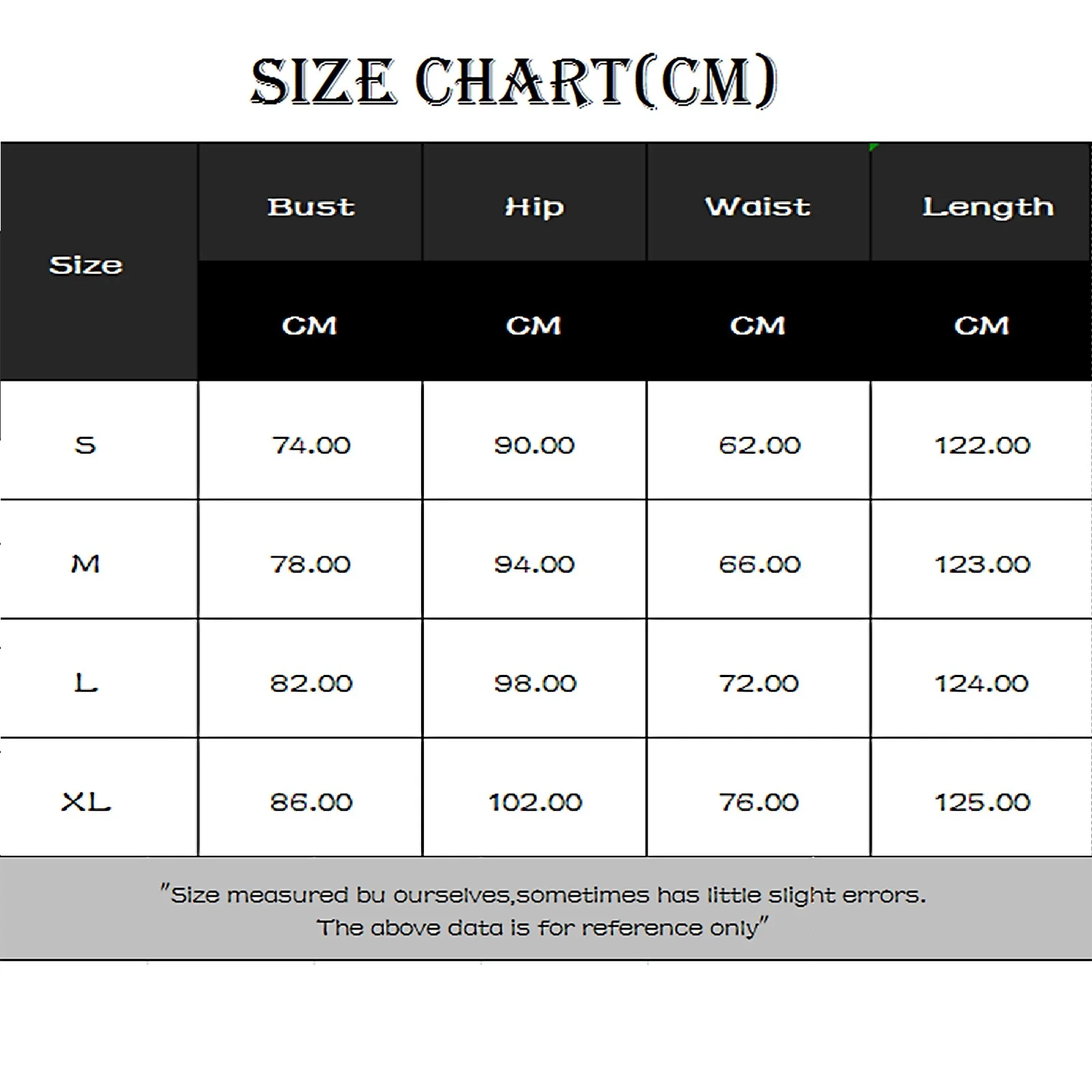Click the Size Chart(CM) title
Viewport: 1092px width, 1092px height.
514,82
